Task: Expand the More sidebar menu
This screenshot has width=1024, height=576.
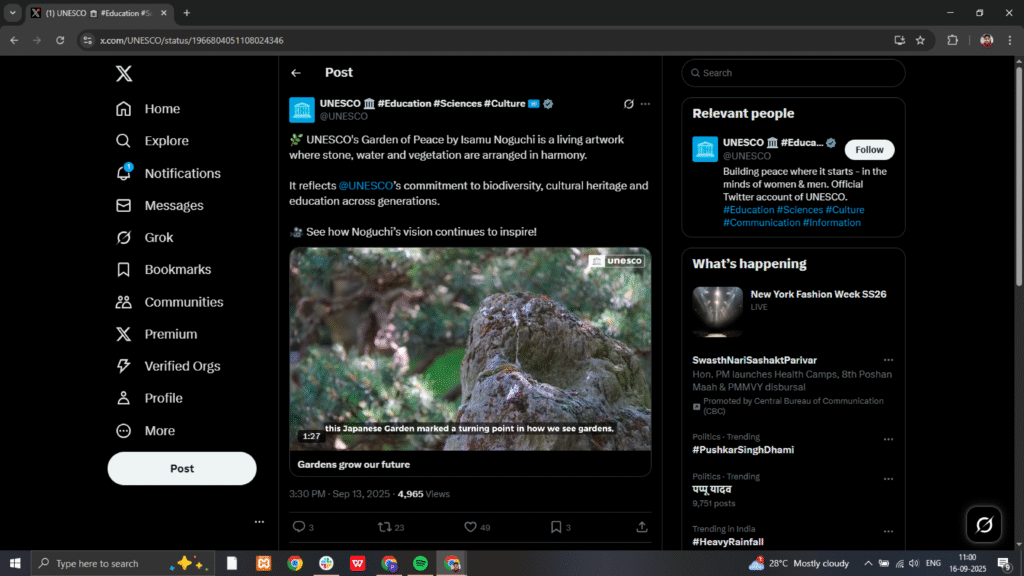Action: click(x=157, y=430)
